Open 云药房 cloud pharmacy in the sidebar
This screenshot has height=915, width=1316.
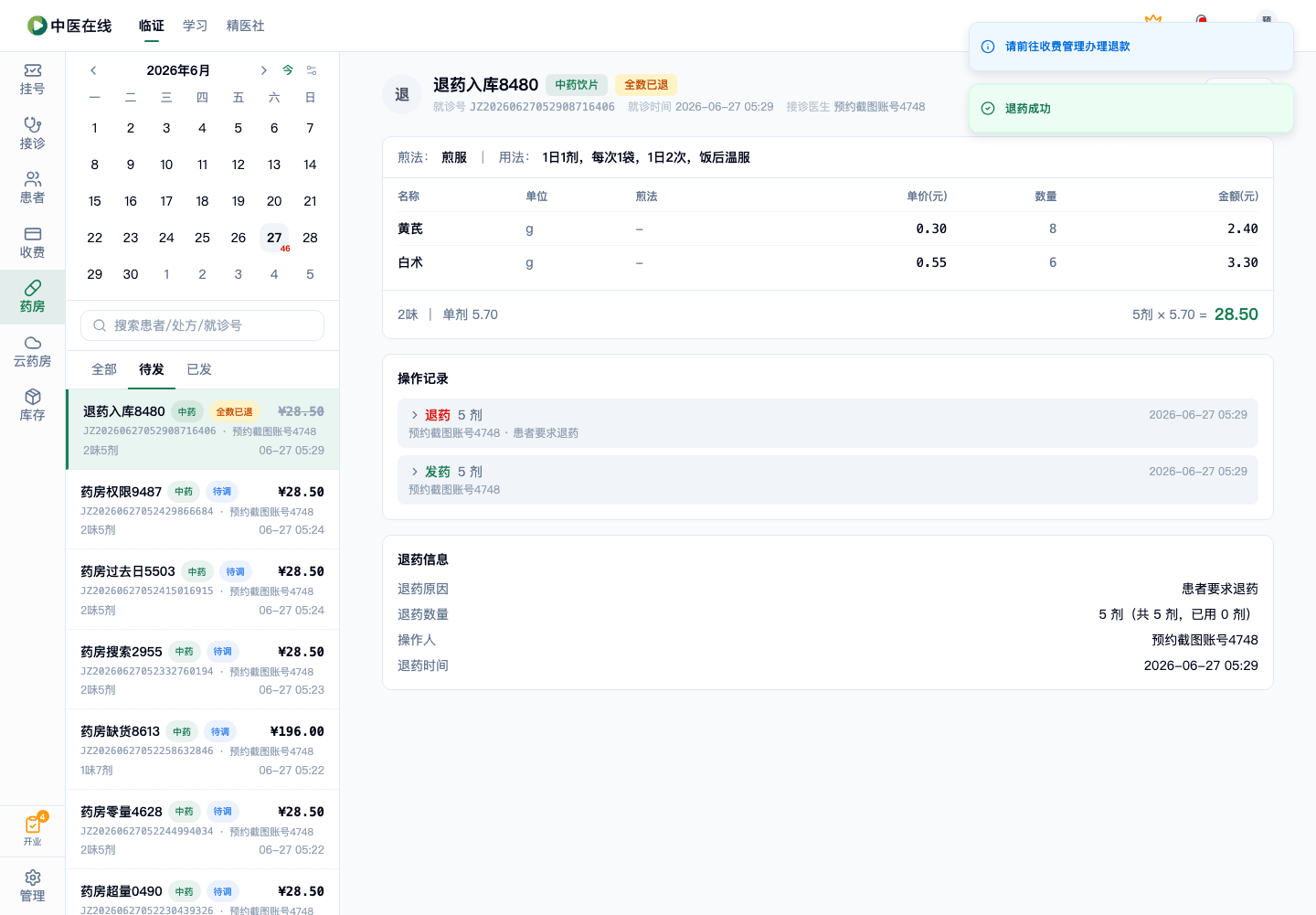click(32, 351)
